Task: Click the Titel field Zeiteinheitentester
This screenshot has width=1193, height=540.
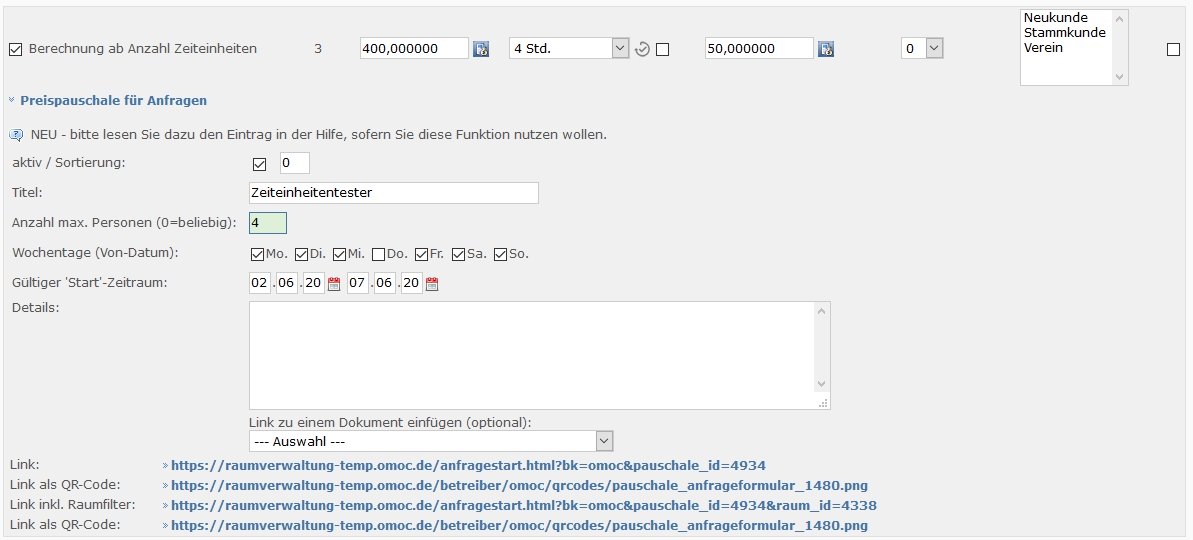Action: [x=393, y=193]
